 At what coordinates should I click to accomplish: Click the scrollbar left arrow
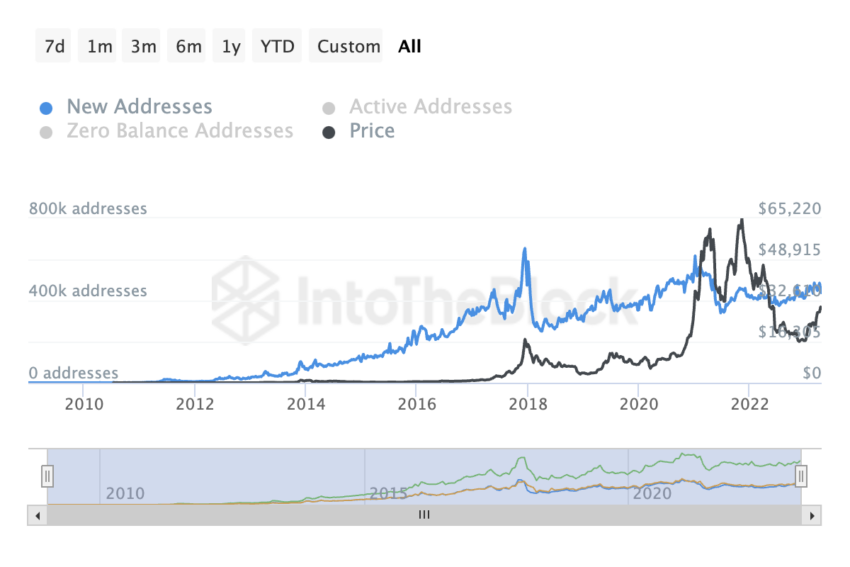[x=37, y=515]
